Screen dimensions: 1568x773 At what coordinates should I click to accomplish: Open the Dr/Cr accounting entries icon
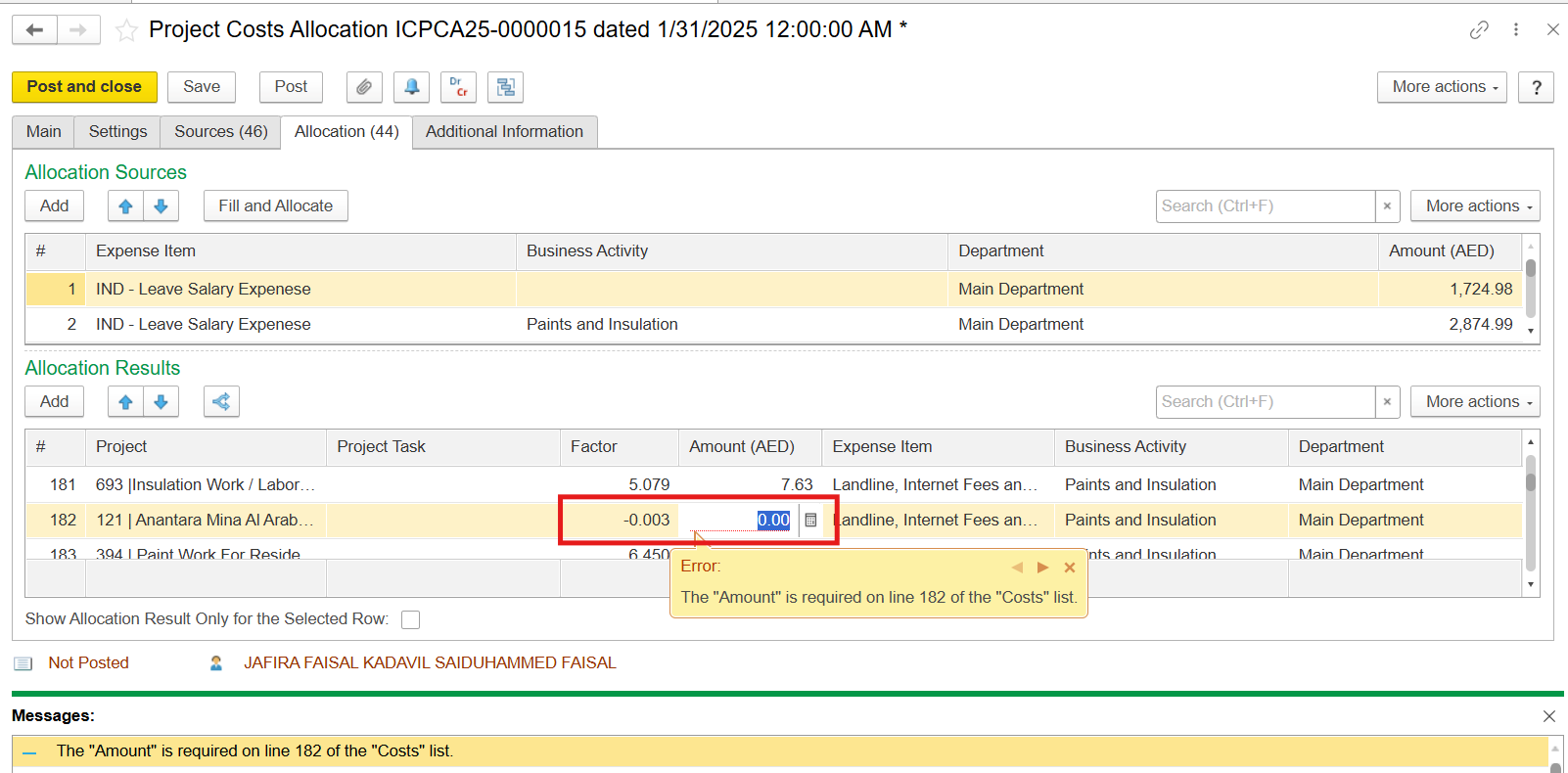coord(458,87)
